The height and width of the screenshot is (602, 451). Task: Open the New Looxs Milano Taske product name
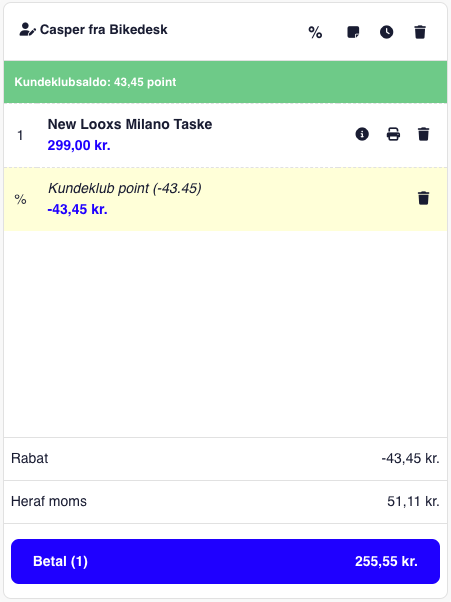[130, 124]
